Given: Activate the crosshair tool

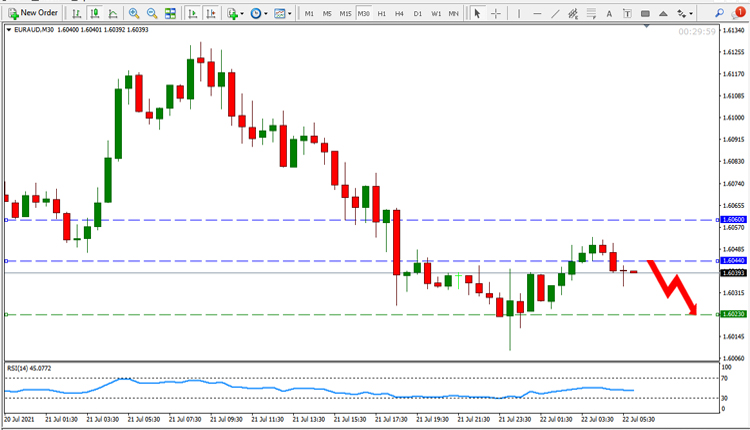Looking at the screenshot, I should click(x=496, y=13).
